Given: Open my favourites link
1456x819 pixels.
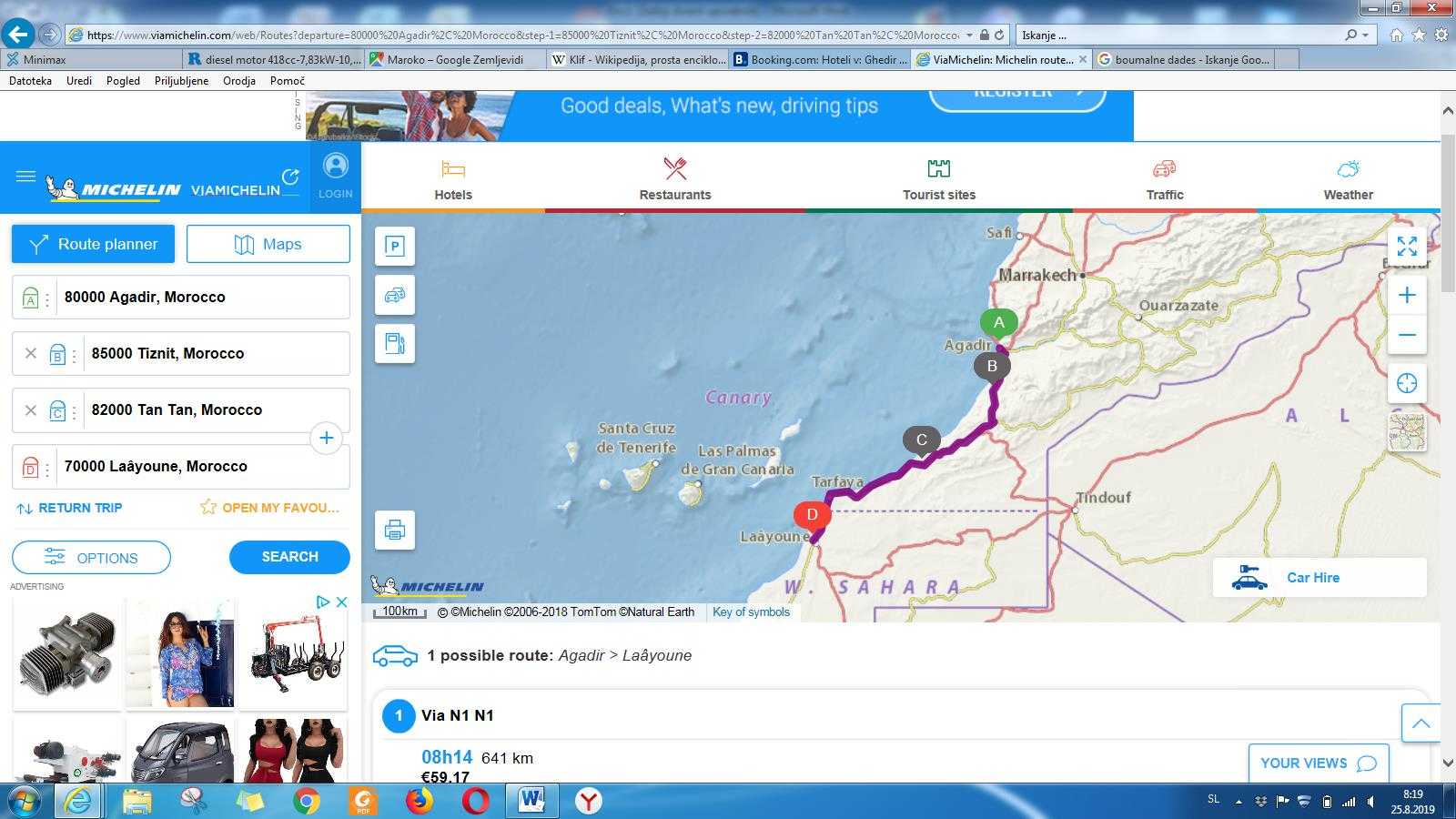Looking at the screenshot, I should click(x=269, y=508).
